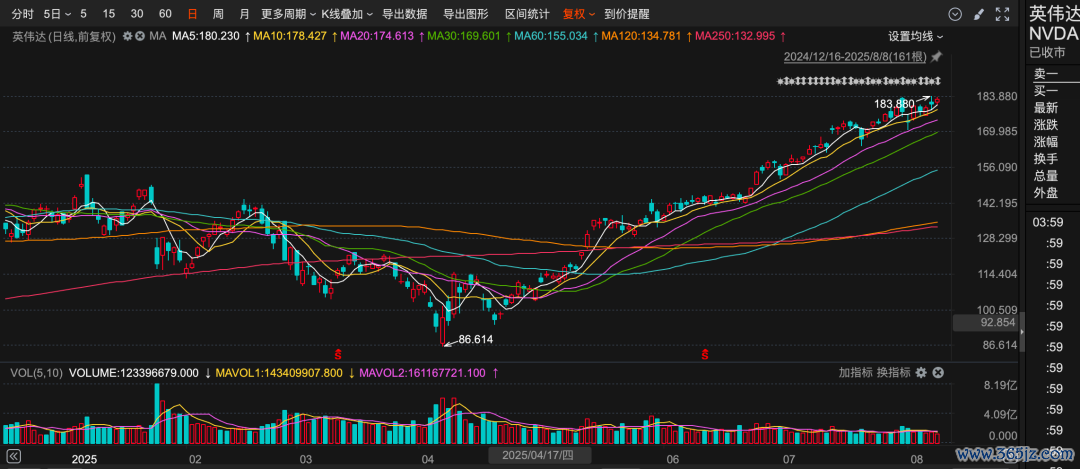This screenshot has width=1080, height=469.
Task: Click the MA250:132.995 red legend
Action: point(735,37)
